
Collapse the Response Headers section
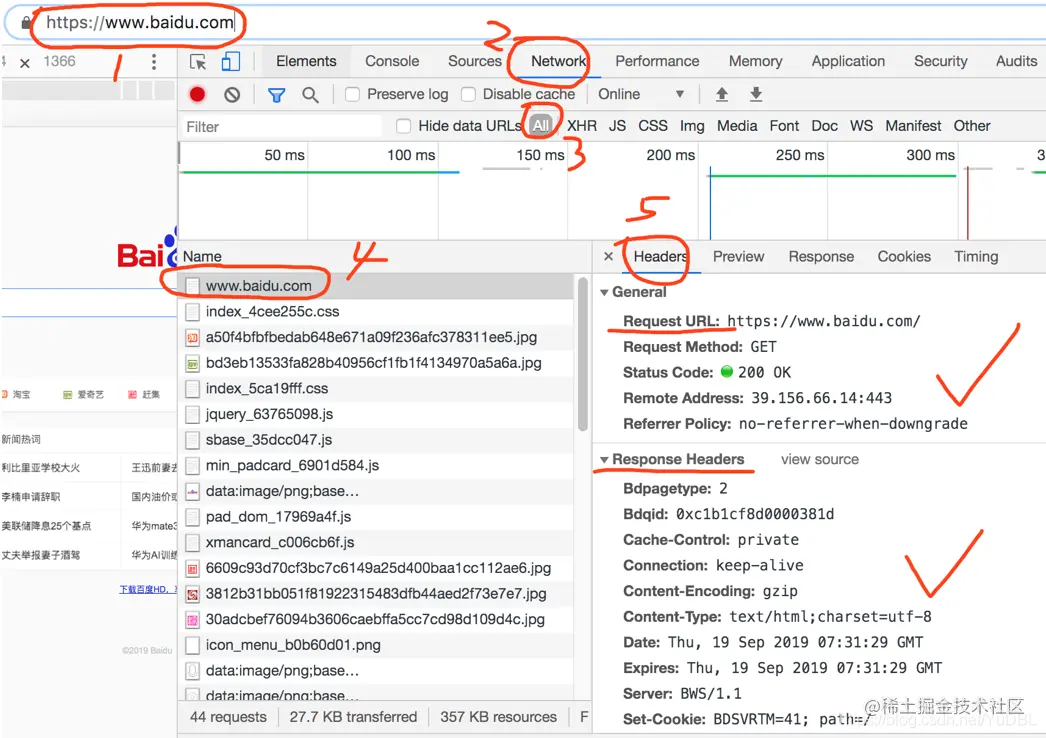click(x=604, y=460)
